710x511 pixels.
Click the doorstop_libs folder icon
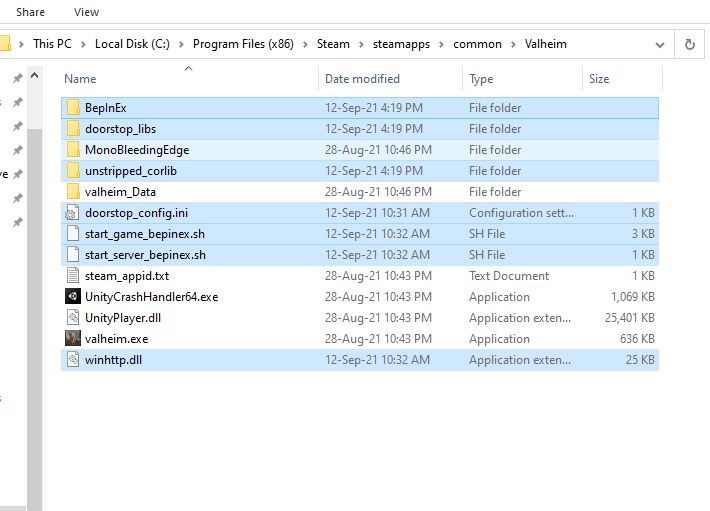(x=73, y=129)
